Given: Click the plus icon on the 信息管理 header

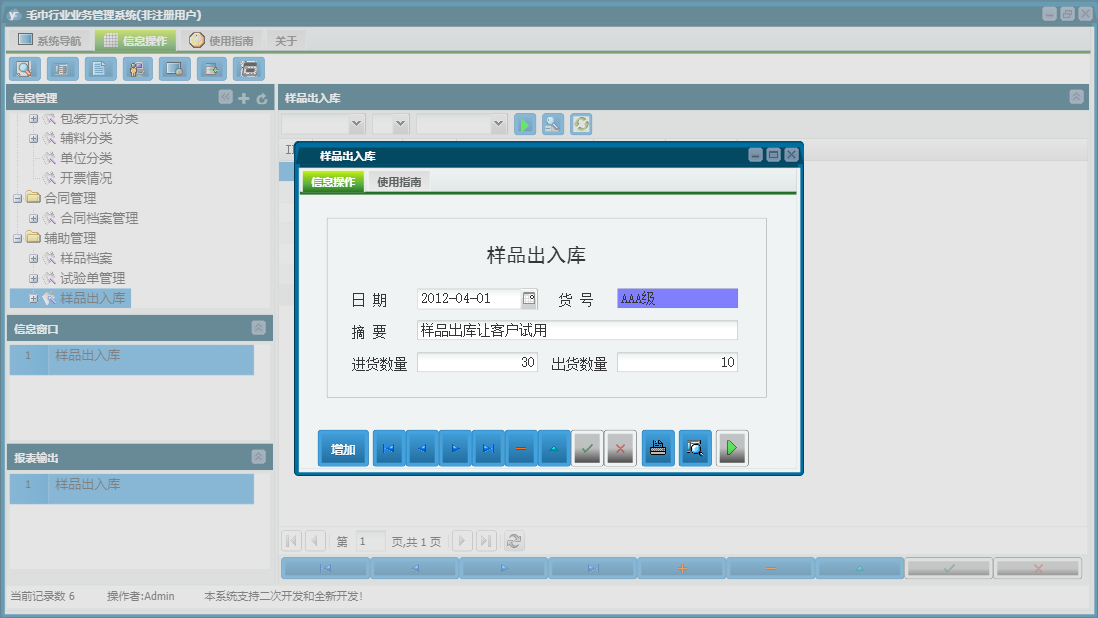Looking at the screenshot, I should tap(243, 97).
